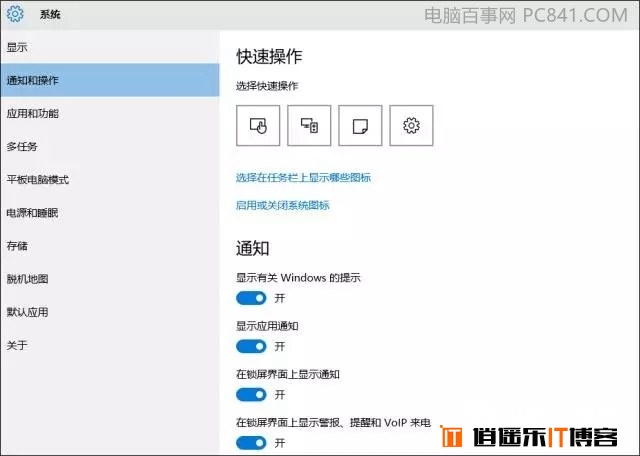Click the 系统 title text in header
This screenshot has width=640, height=456.
[x=50, y=15]
